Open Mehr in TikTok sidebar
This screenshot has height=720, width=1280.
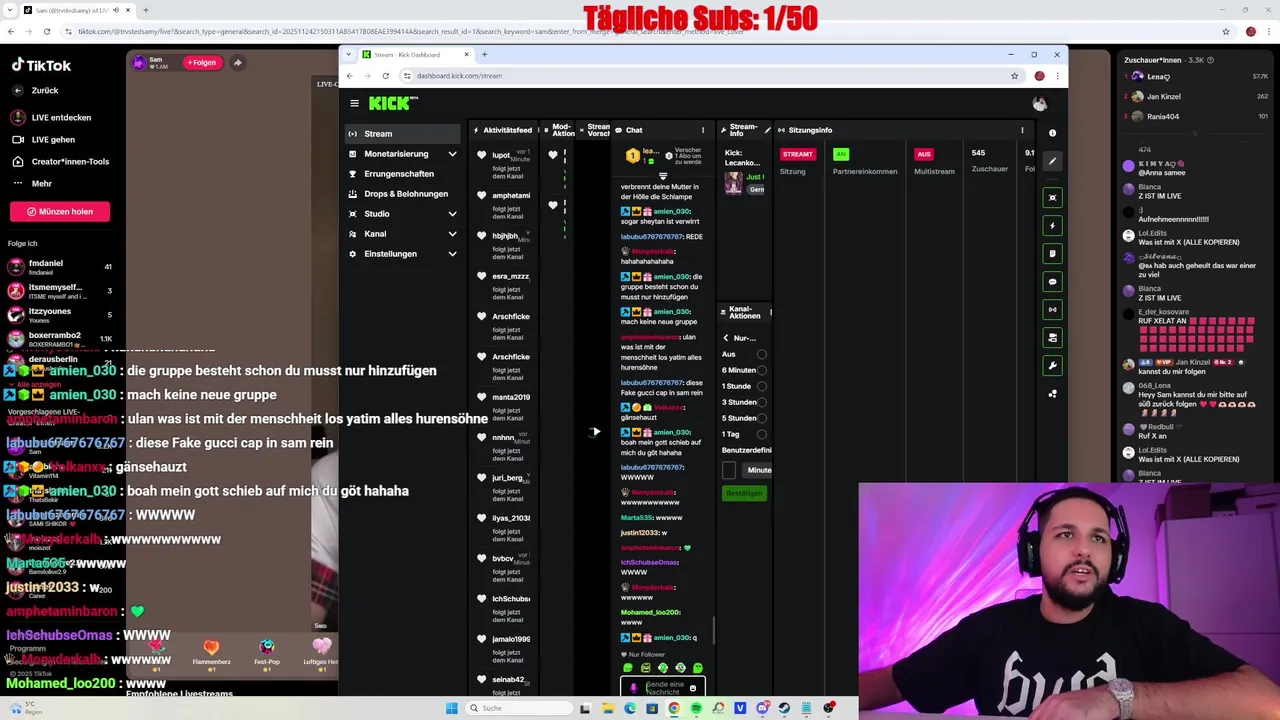[x=32, y=183]
